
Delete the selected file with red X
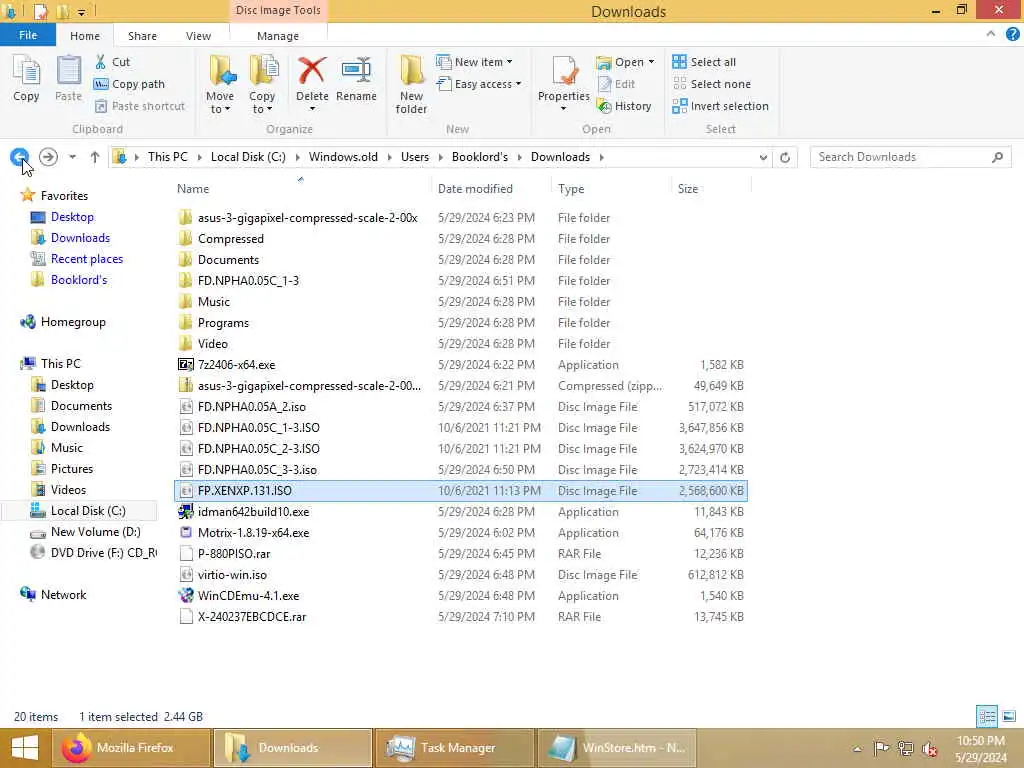point(312,78)
